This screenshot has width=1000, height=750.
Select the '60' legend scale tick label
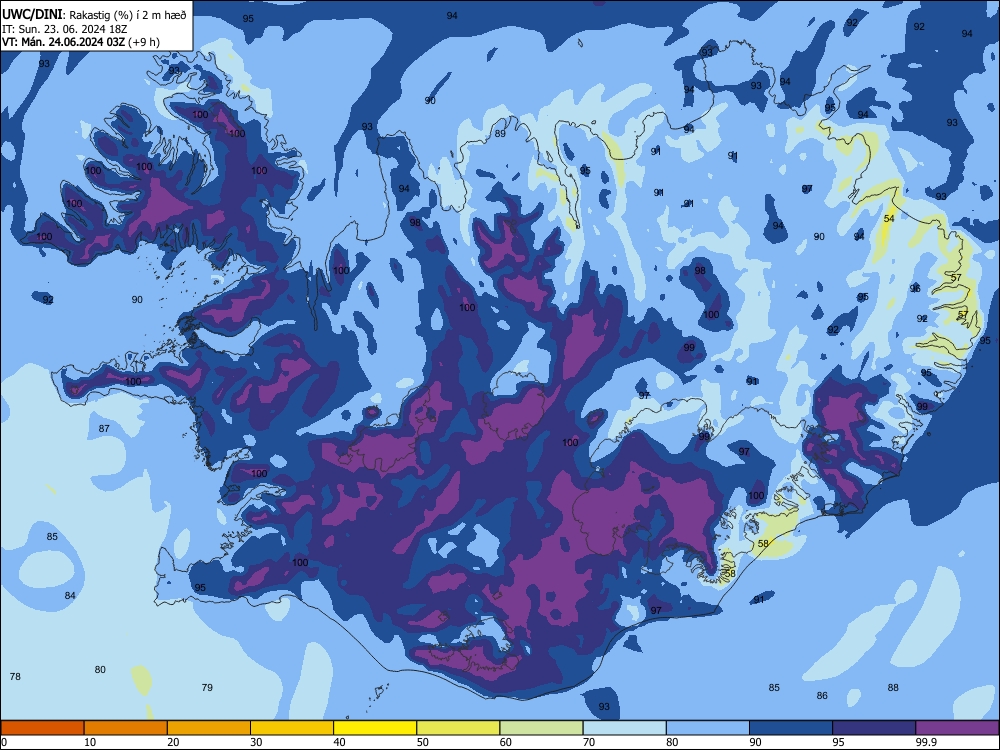pyautogui.click(x=506, y=742)
